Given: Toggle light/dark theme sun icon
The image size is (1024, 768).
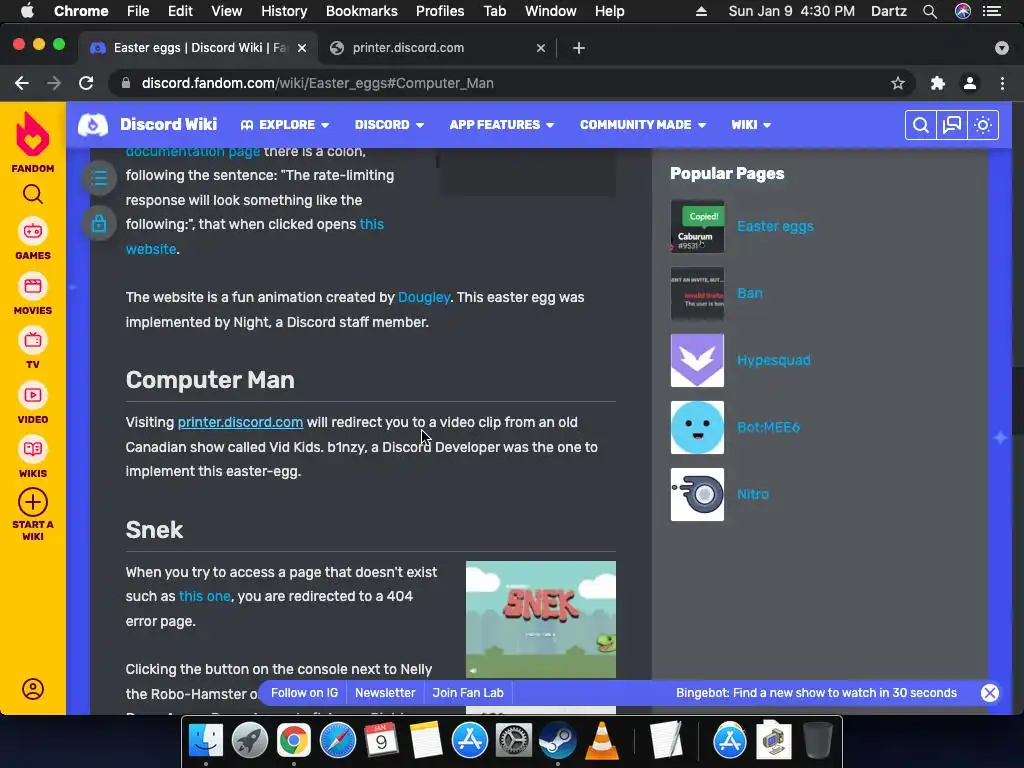Looking at the screenshot, I should 983,125.
